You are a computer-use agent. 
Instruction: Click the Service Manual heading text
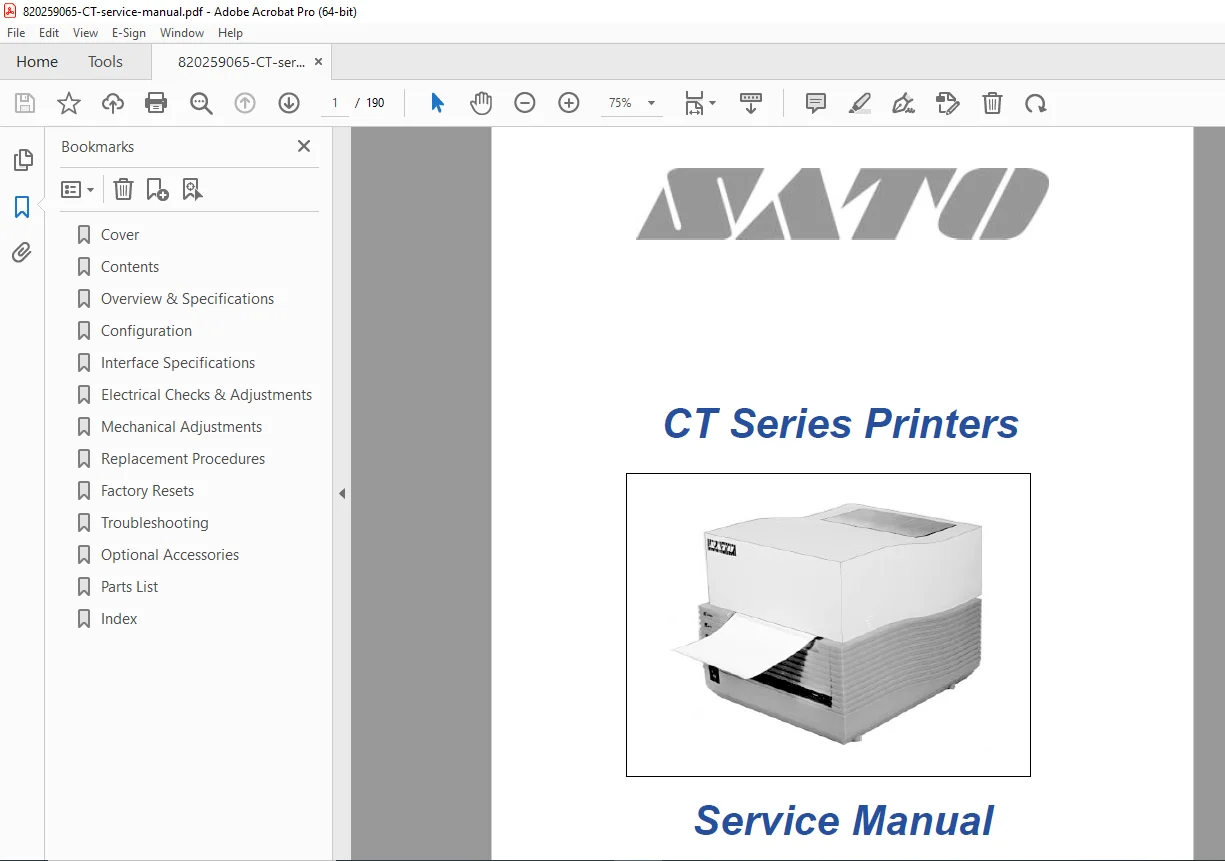(x=844, y=821)
